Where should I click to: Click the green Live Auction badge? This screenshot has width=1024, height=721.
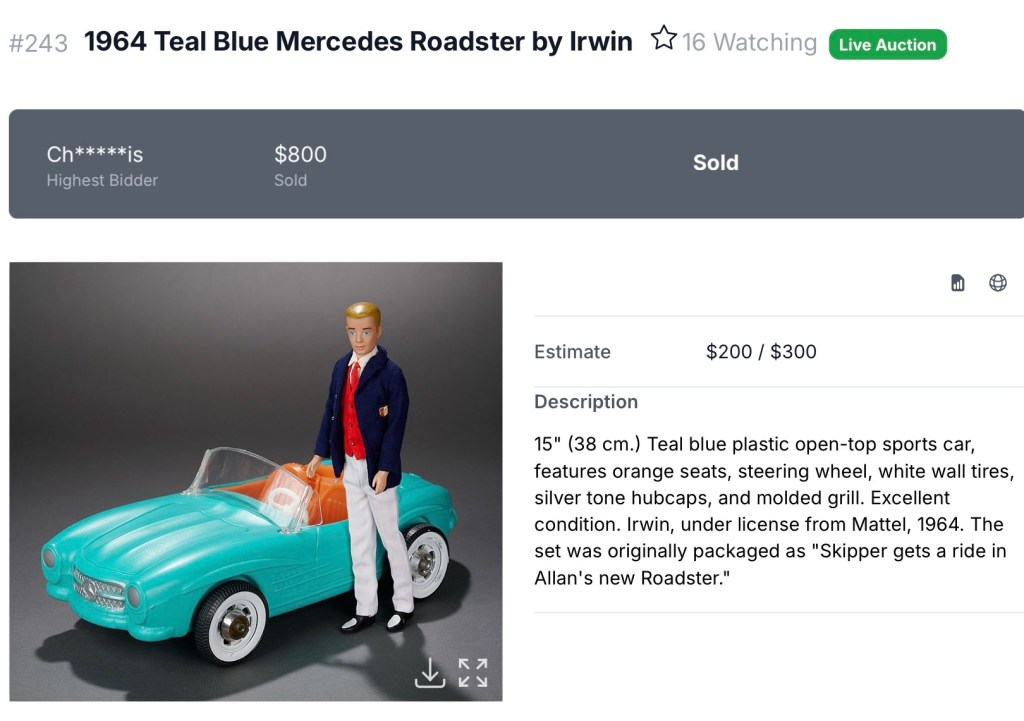pos(887,44)
